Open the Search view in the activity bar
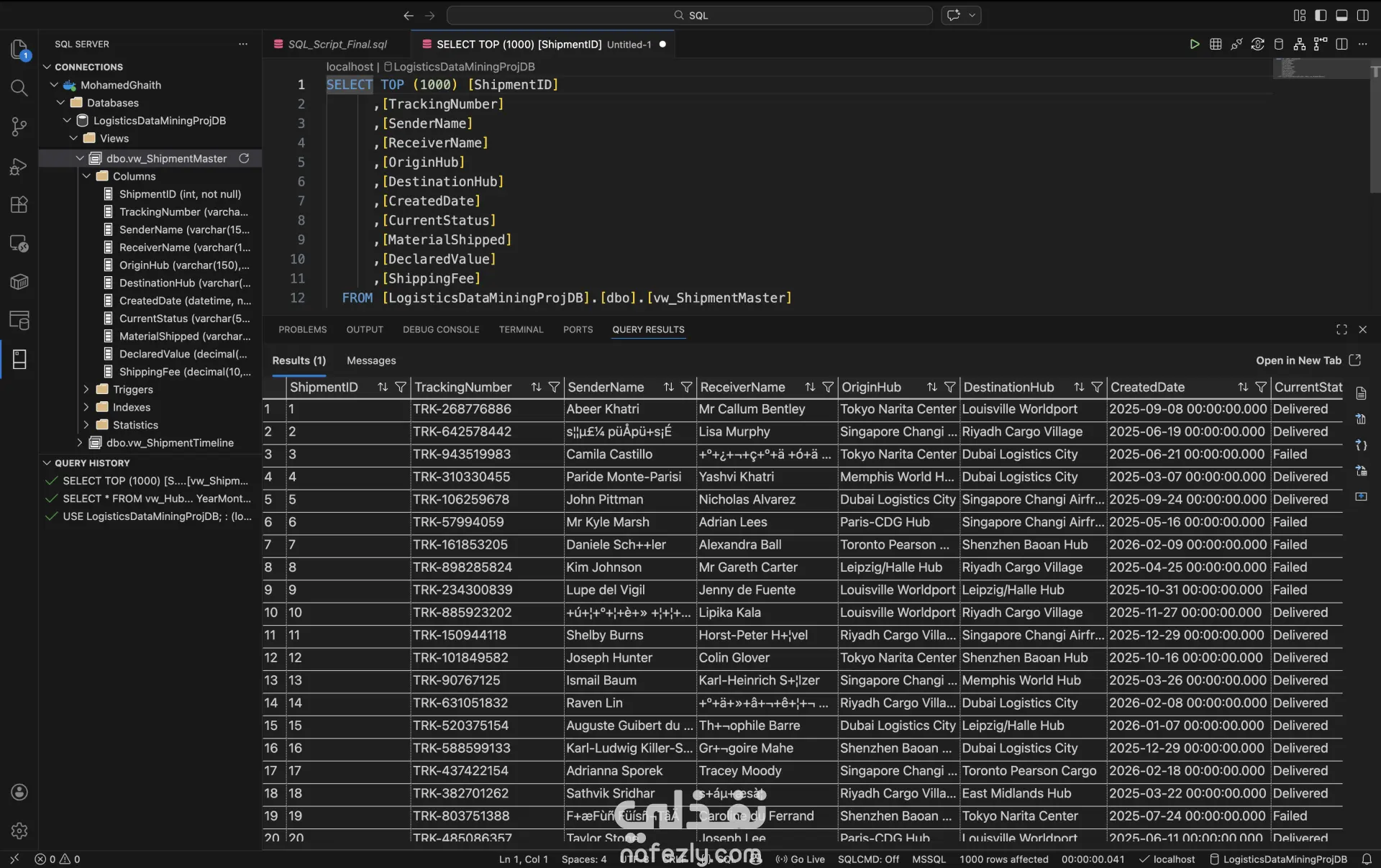The height and width of the screenshot is (868, 1381). [x=19, y=88]
